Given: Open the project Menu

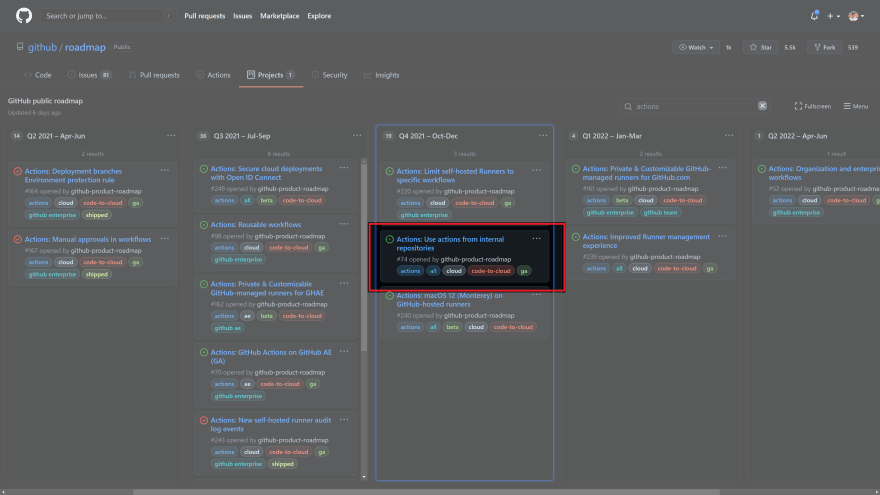Looking at the screenshot, I should pyautogui.click(x=855, y=106).
